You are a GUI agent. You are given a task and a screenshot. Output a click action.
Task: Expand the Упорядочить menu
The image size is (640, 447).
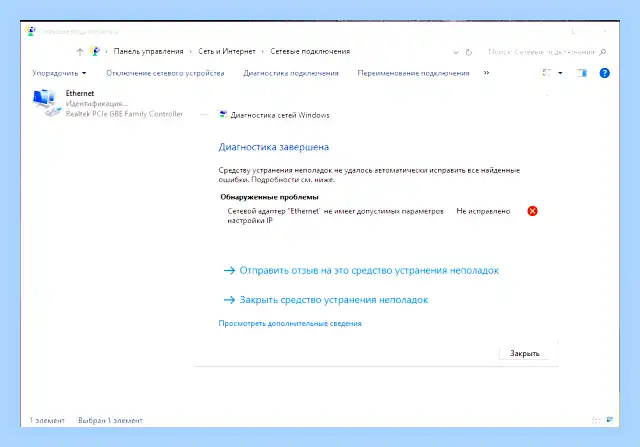pyautogui.click(x=59, y=73)
